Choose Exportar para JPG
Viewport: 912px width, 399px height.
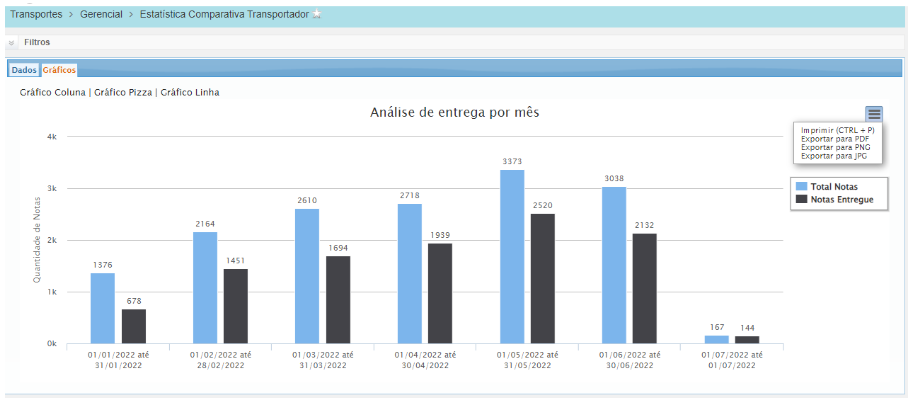click(x=835, y=156)
